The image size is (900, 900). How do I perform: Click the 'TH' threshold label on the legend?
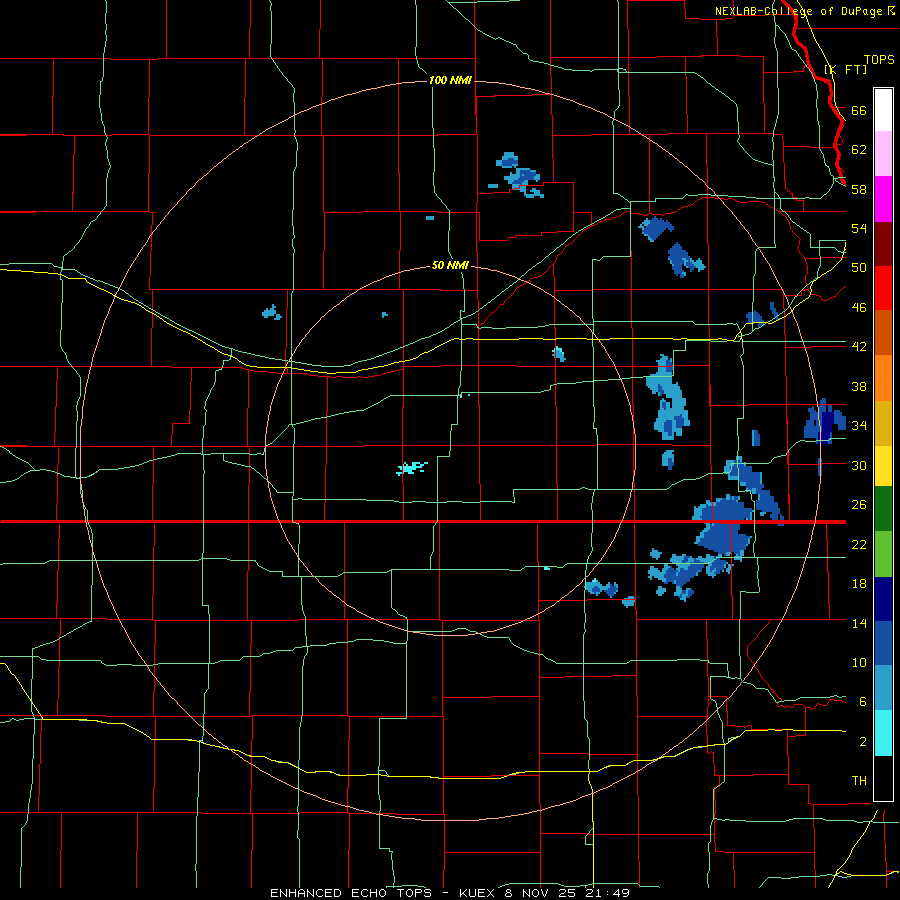tap(859, 781)
